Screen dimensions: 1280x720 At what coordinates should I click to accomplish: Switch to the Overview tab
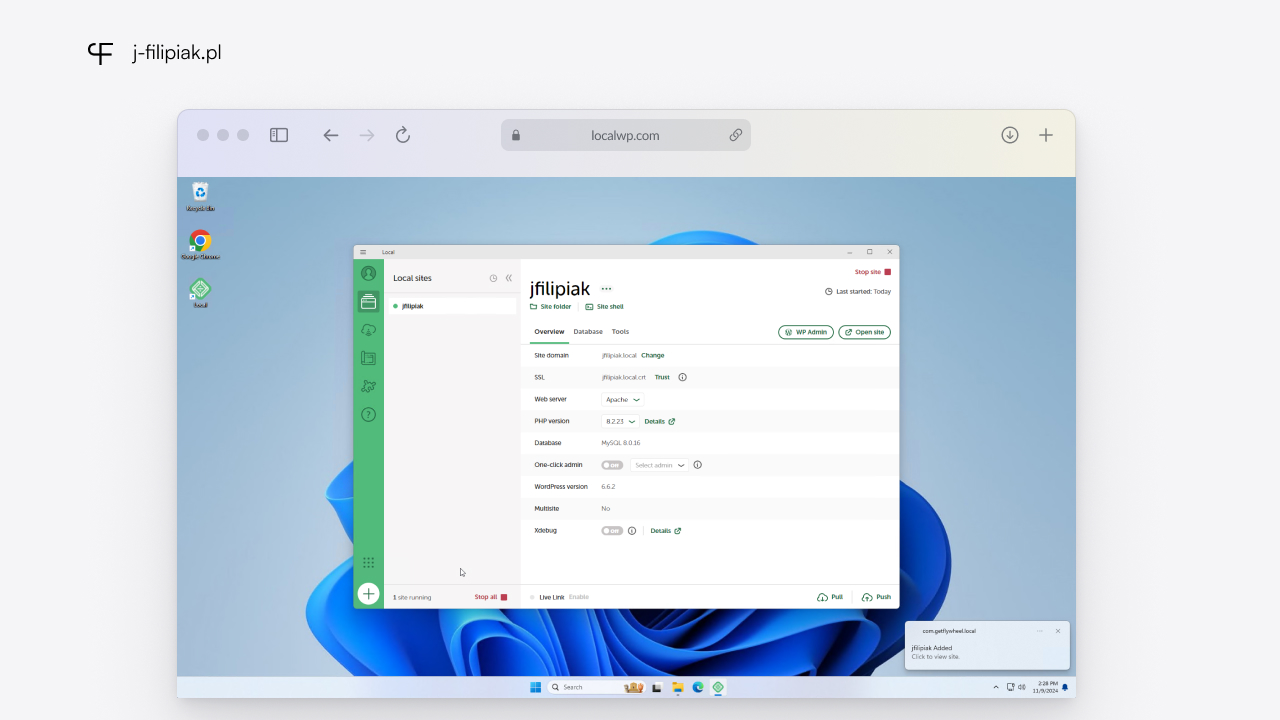549,331
